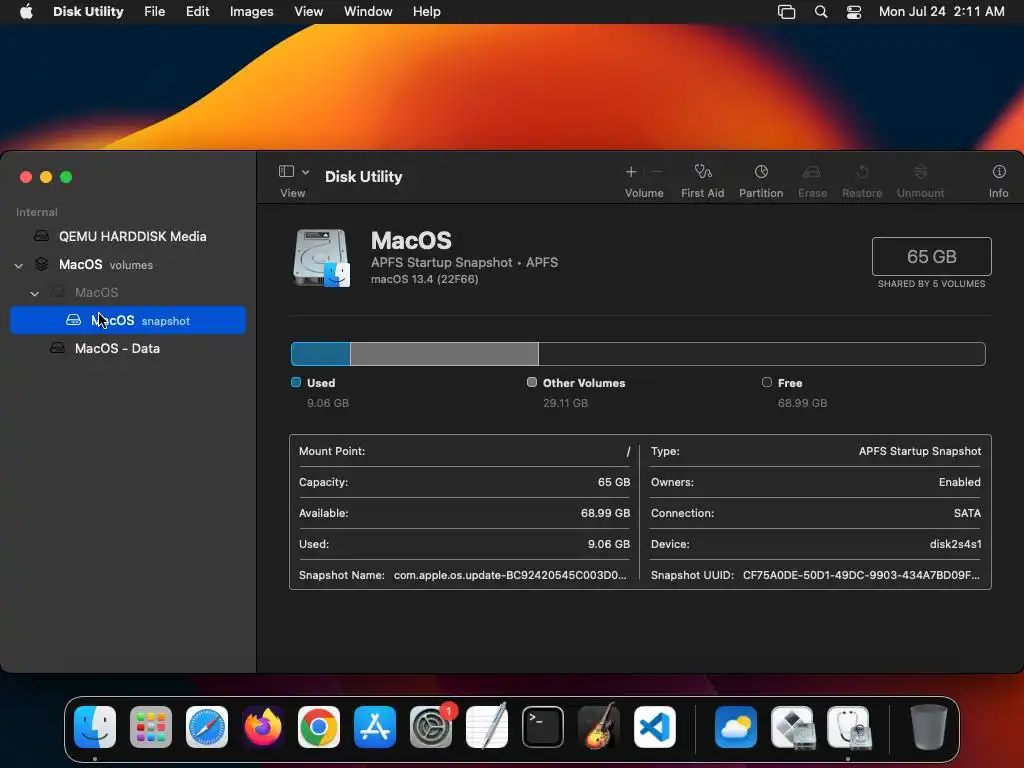Open the View menu in menu bar
Screen dimensions: 1024x768
click(308, 12)
